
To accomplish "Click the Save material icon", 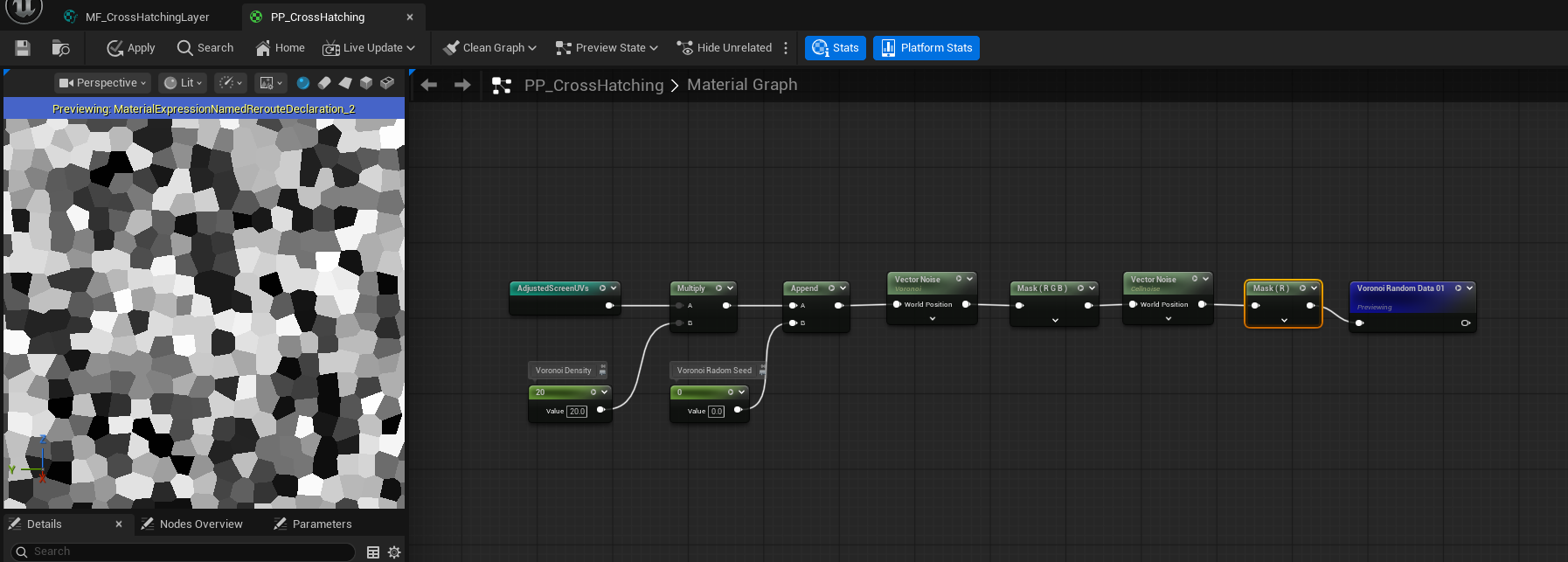I will click(x=23, y=48).
